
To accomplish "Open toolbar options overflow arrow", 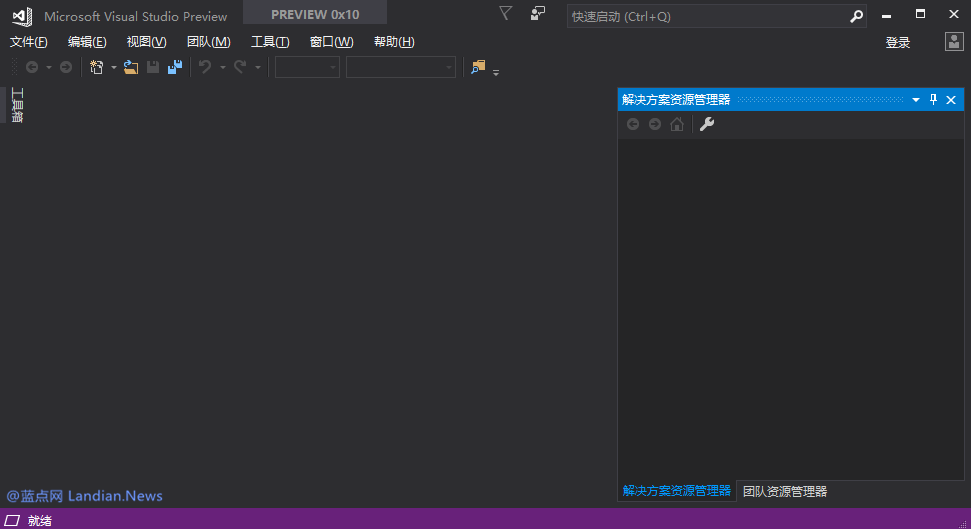I will [496, 72].
